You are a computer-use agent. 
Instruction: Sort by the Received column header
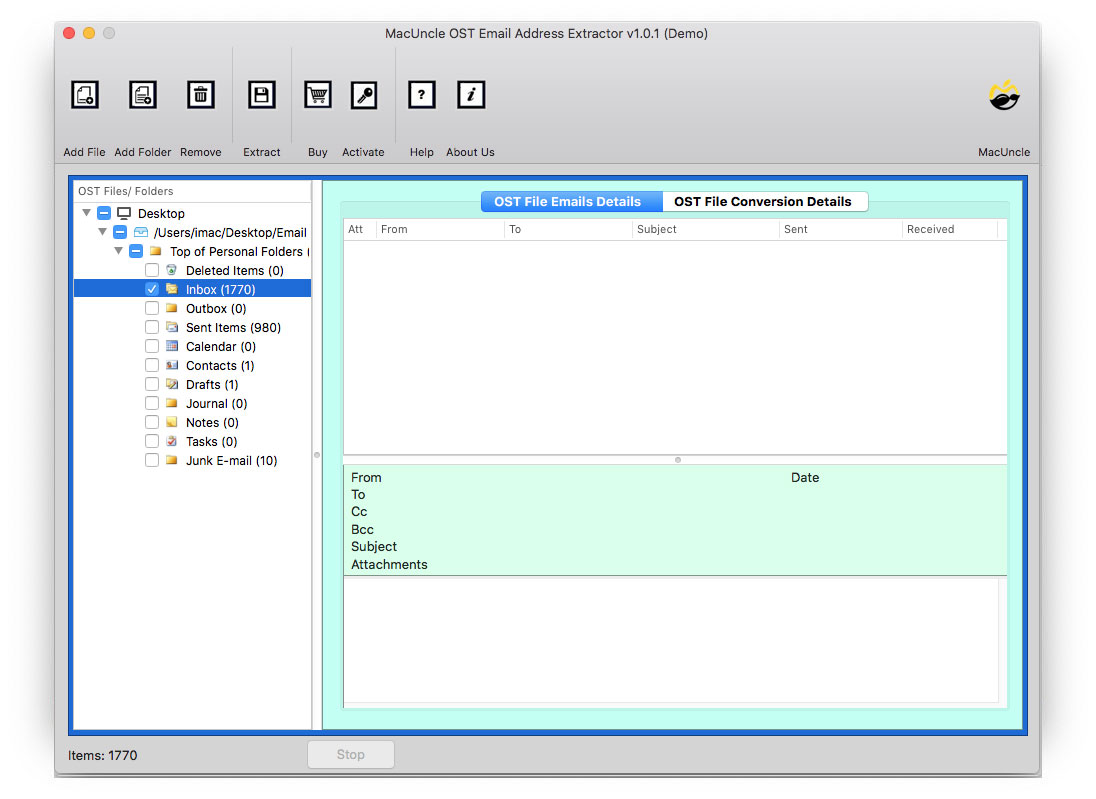click(x=950, y=229)
